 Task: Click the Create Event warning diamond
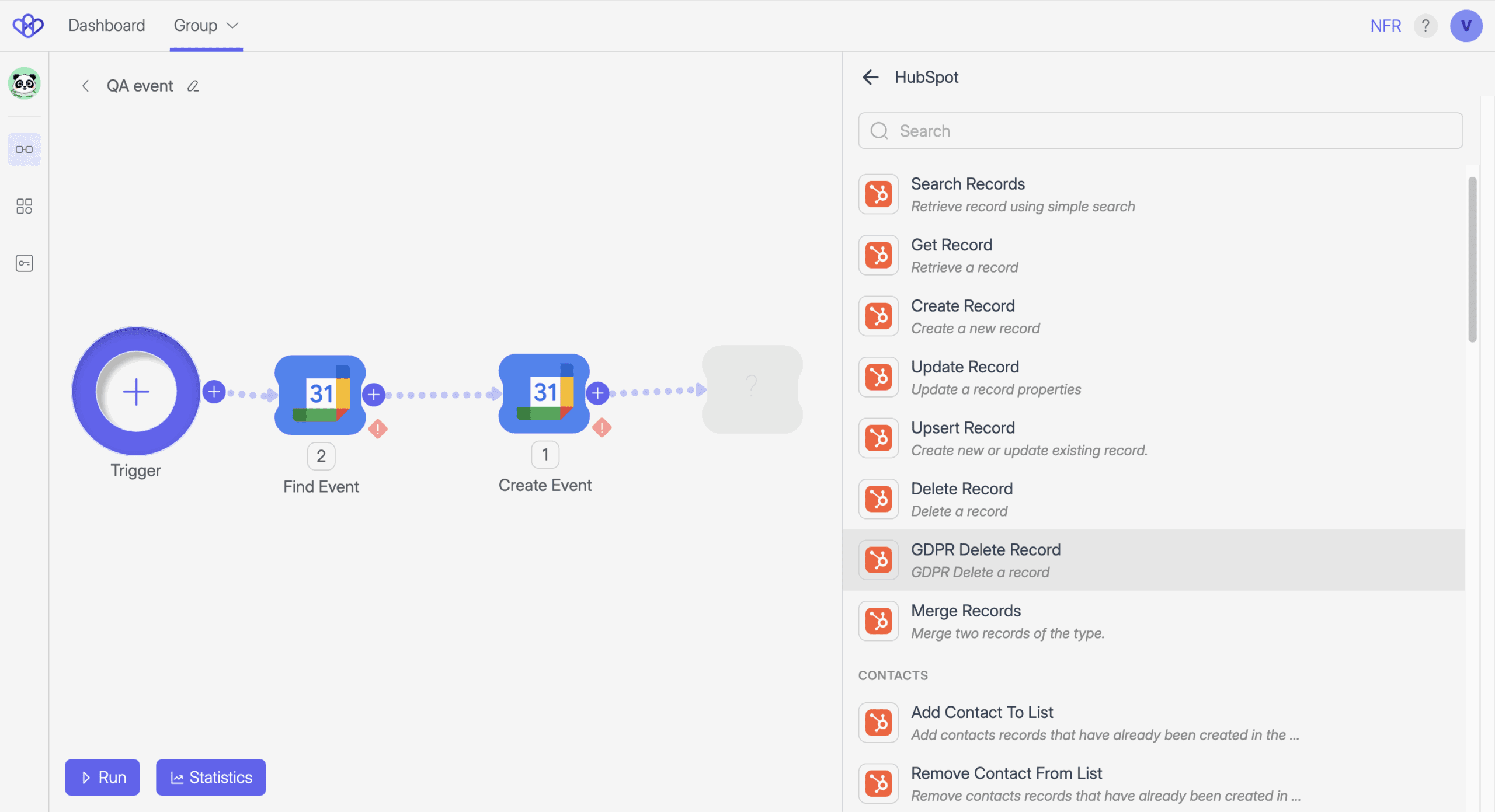pyautogui.click(x=602, y=427)
